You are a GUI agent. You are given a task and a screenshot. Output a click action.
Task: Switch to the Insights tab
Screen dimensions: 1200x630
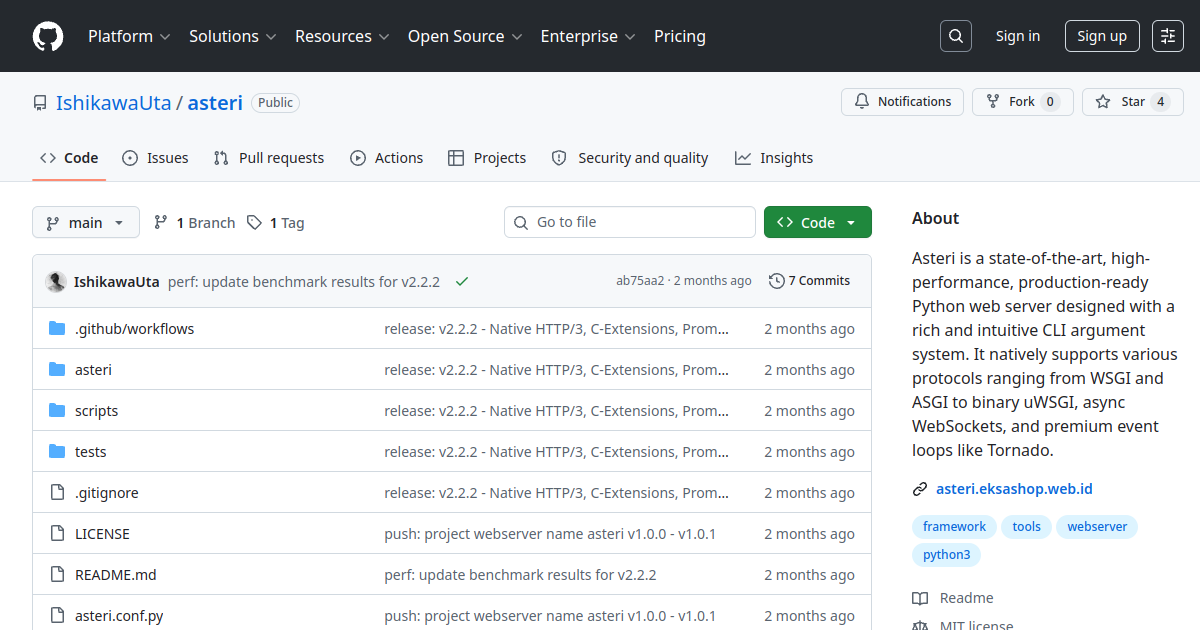point(774,158)
